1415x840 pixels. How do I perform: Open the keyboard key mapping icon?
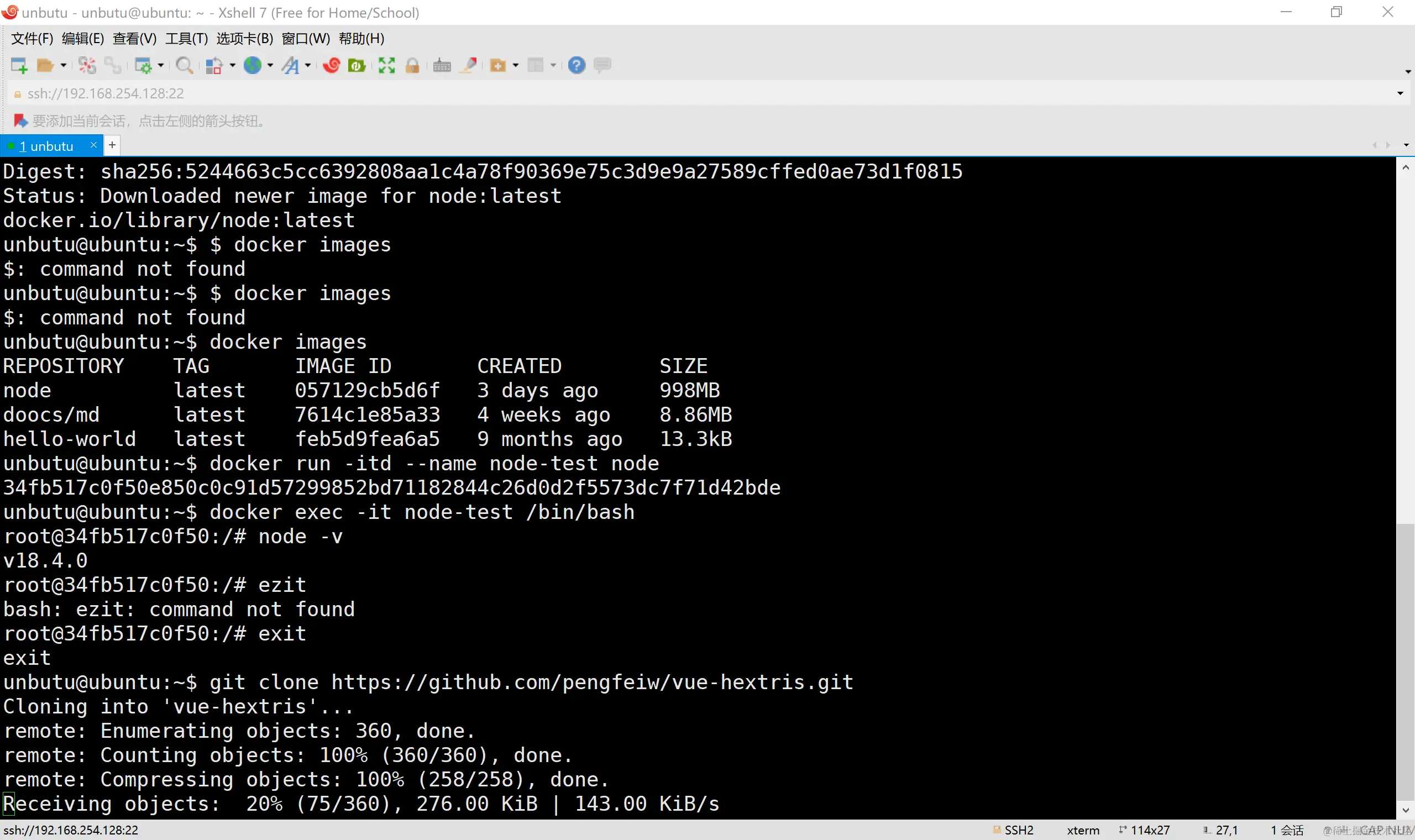[x=442, y=66]
